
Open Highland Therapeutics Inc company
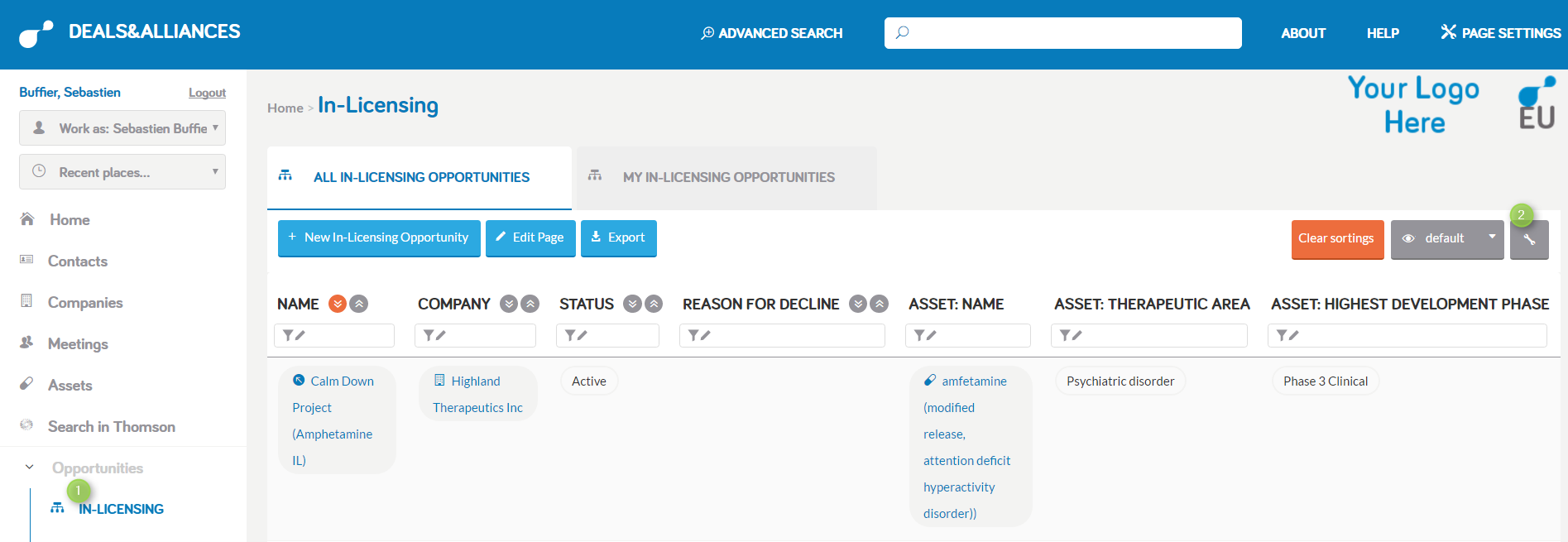click(478, 394)
